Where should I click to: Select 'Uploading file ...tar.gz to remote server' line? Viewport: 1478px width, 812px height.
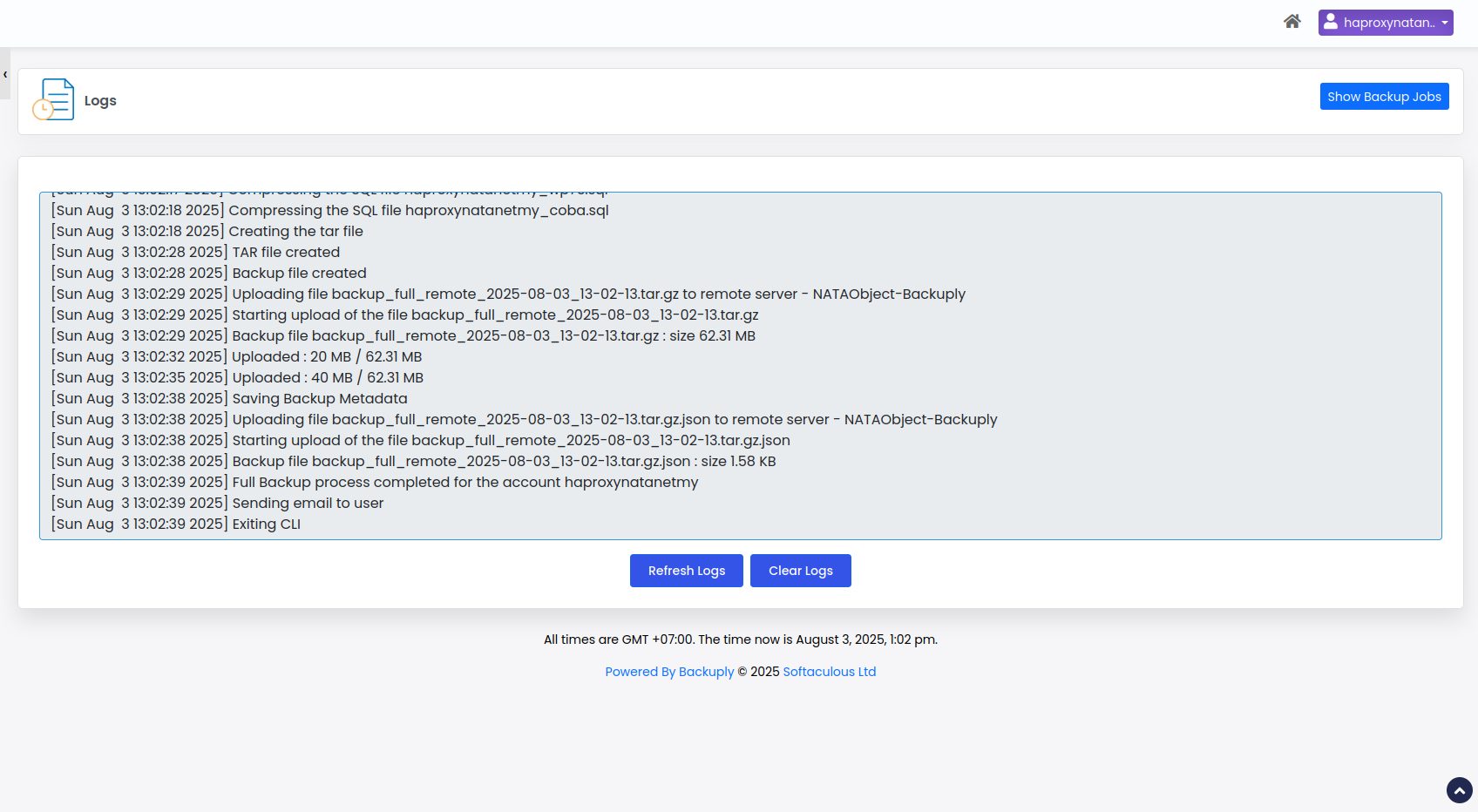tap(508, 294)
